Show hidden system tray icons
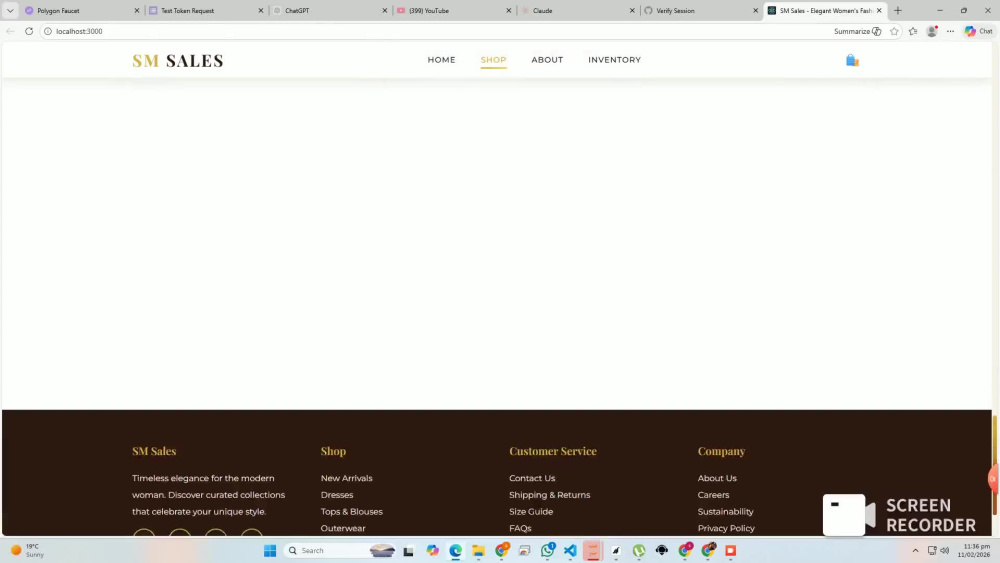Image resolution: width=1000 pixels, height=563 pixels. tap(915, 550)
